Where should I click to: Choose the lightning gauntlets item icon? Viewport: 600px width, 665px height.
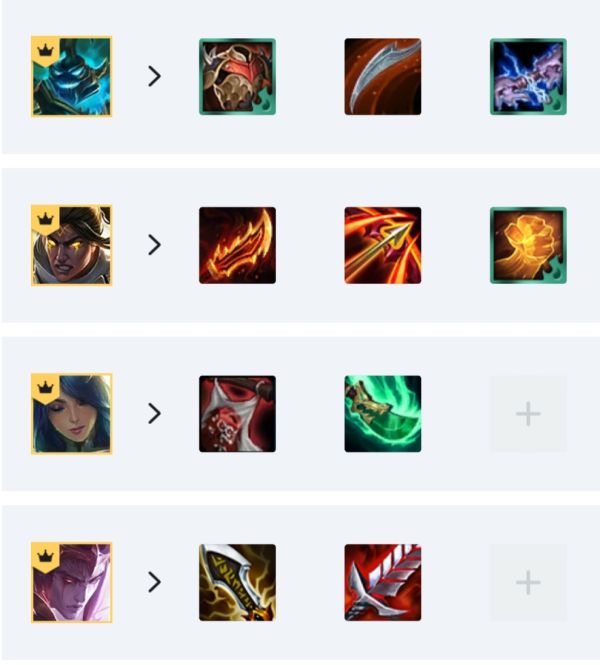pyautogui.click(x=528, y=77)
